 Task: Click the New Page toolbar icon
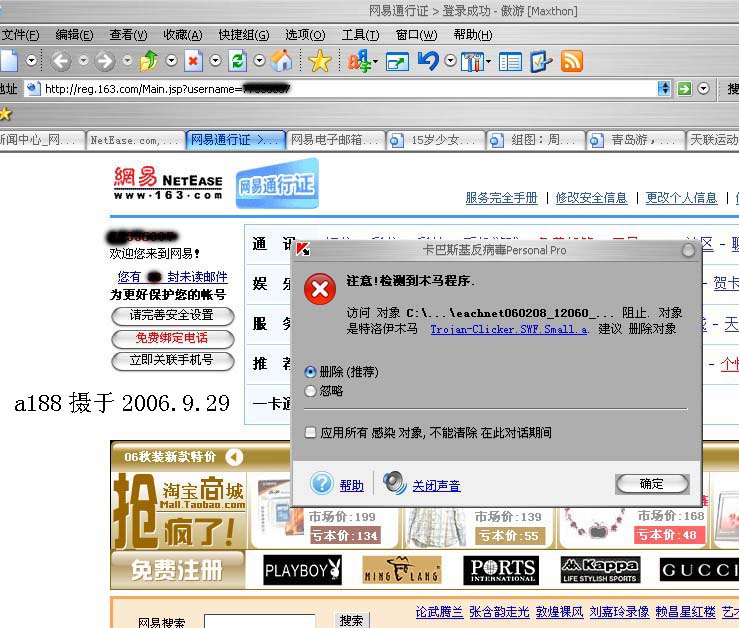pos(8,61)
